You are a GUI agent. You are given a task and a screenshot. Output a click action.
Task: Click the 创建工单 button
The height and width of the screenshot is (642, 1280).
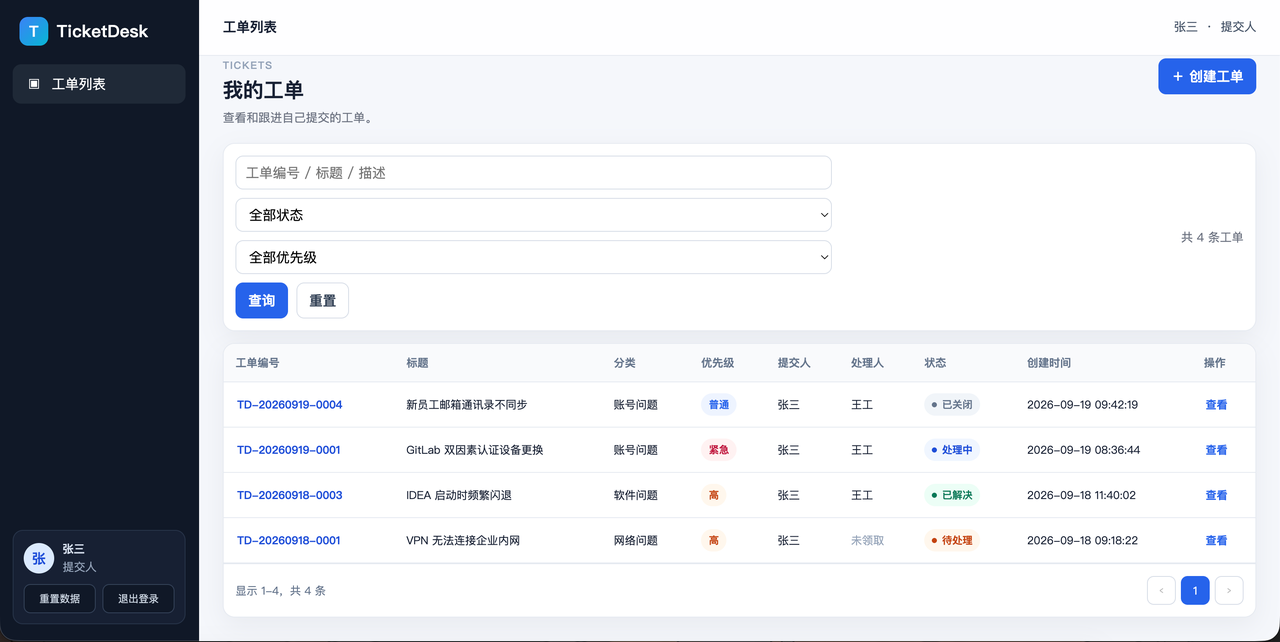[1207, 76]
